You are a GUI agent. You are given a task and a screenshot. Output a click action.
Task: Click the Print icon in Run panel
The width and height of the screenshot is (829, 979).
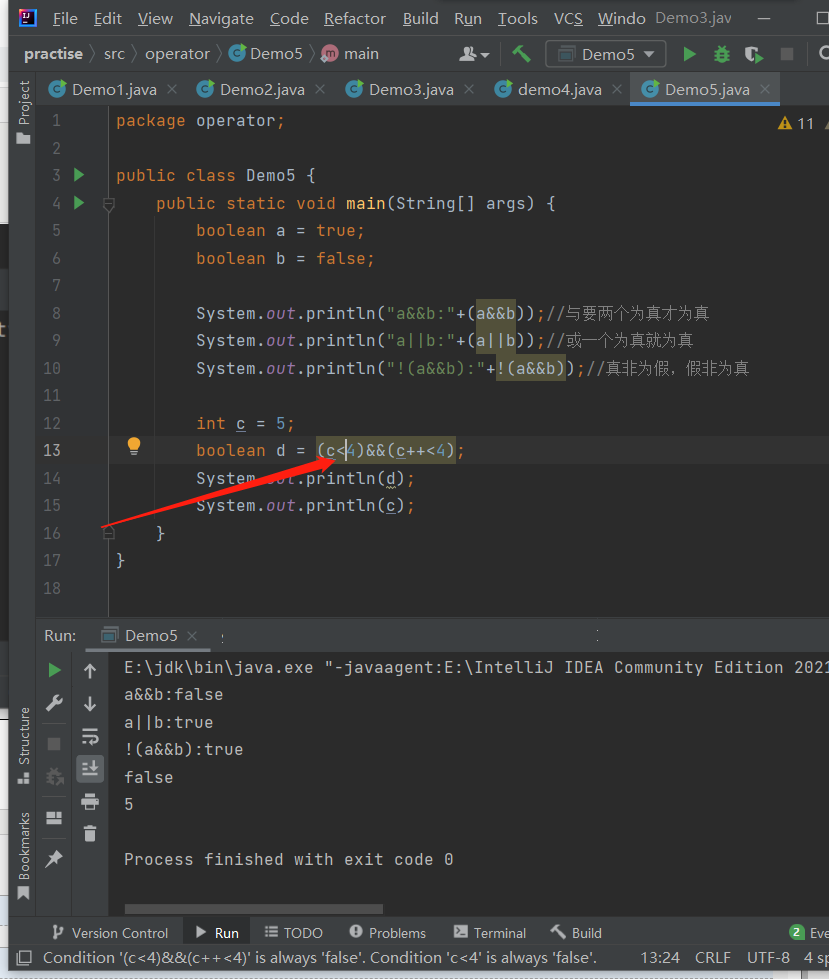tap(90, 801)
